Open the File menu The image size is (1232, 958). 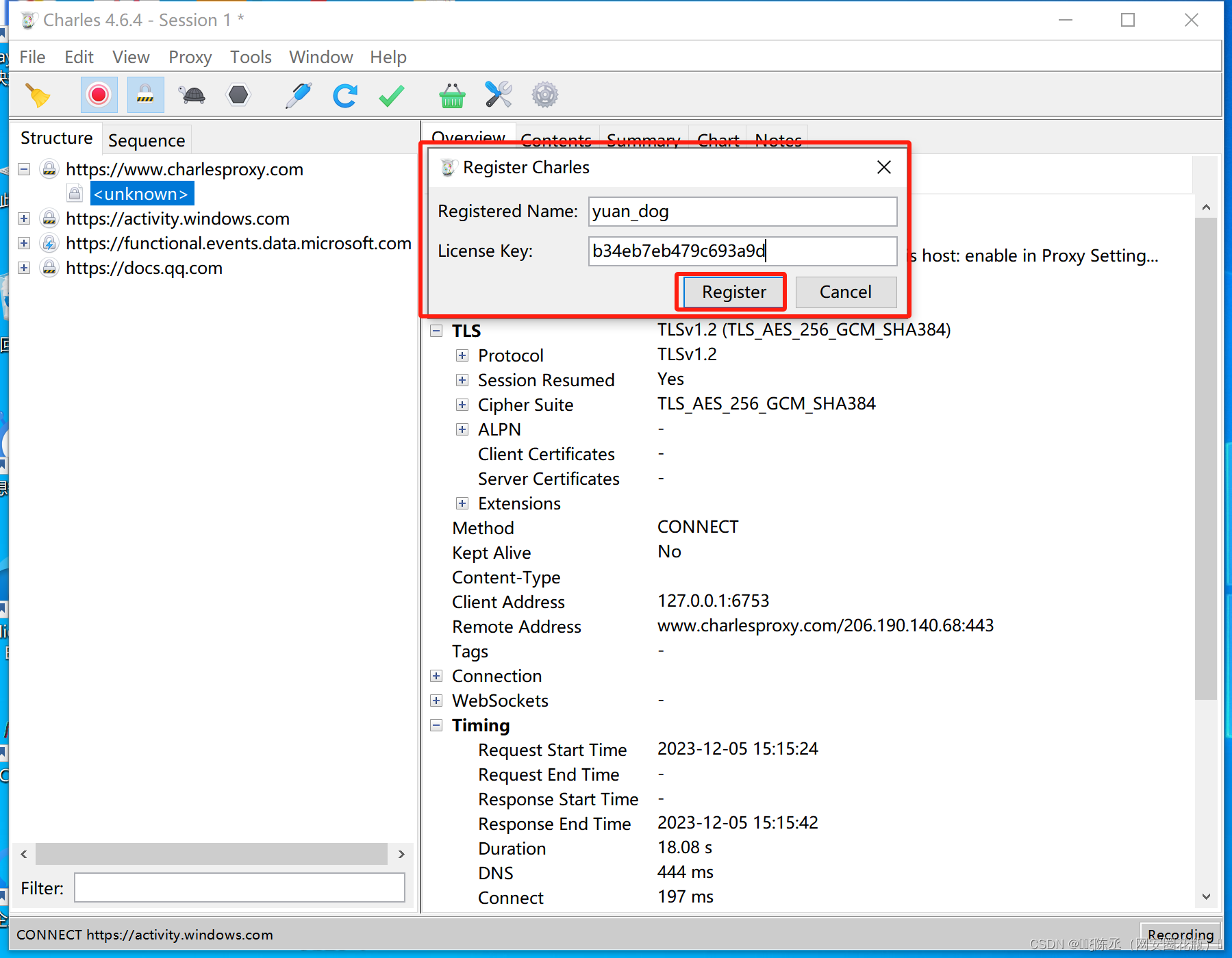tap(32, 57)
